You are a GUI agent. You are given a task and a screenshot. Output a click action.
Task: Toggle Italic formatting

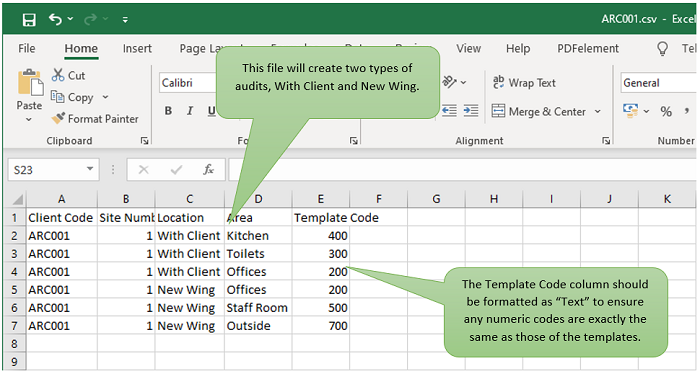coord(190,111)
